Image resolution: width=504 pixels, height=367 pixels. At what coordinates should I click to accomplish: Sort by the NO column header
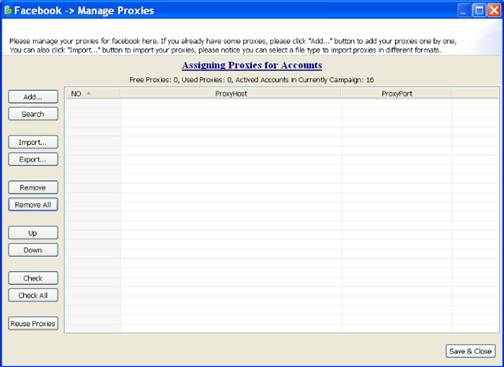point(92,94)
